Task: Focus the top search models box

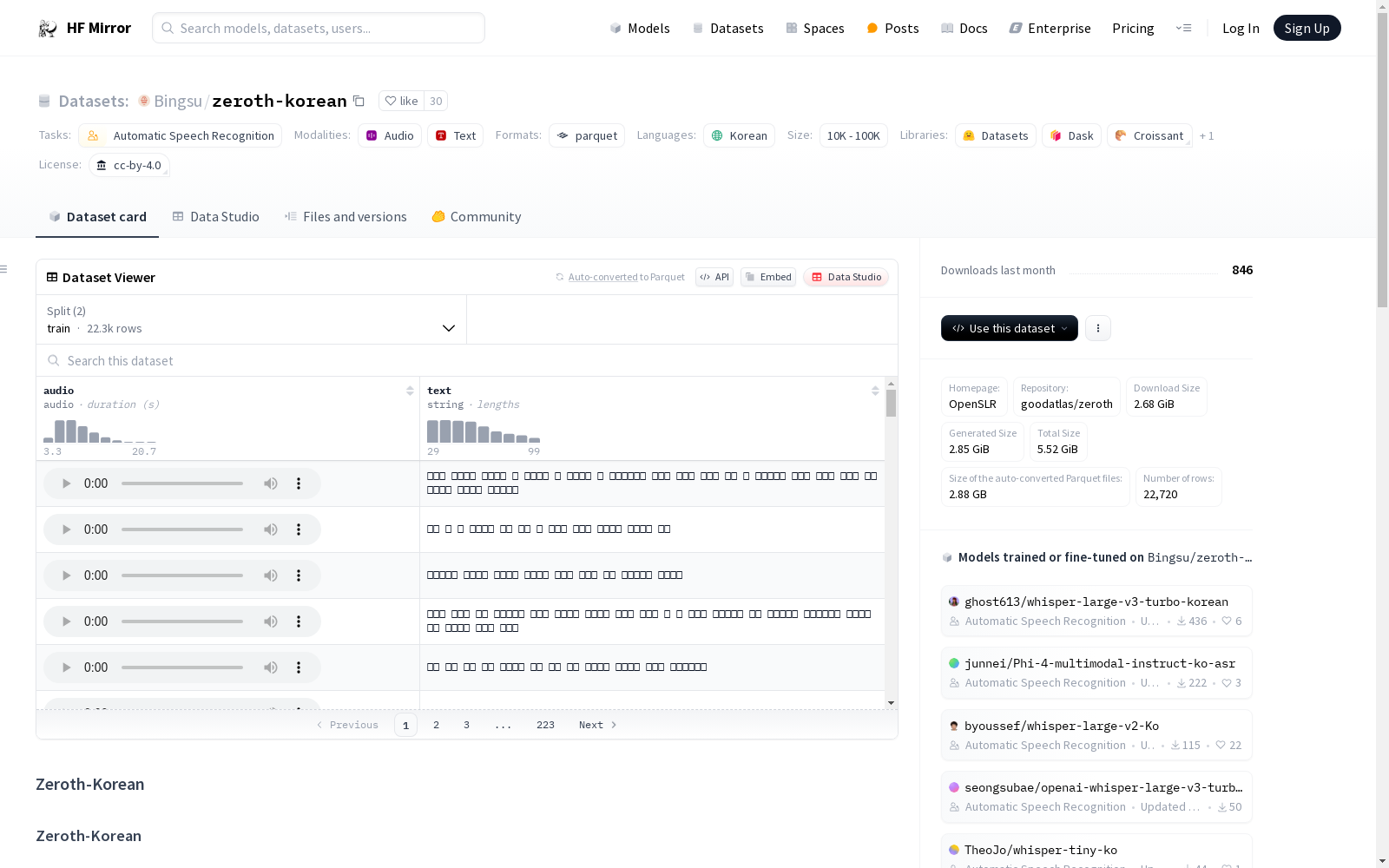Action: tap(319, 28)
